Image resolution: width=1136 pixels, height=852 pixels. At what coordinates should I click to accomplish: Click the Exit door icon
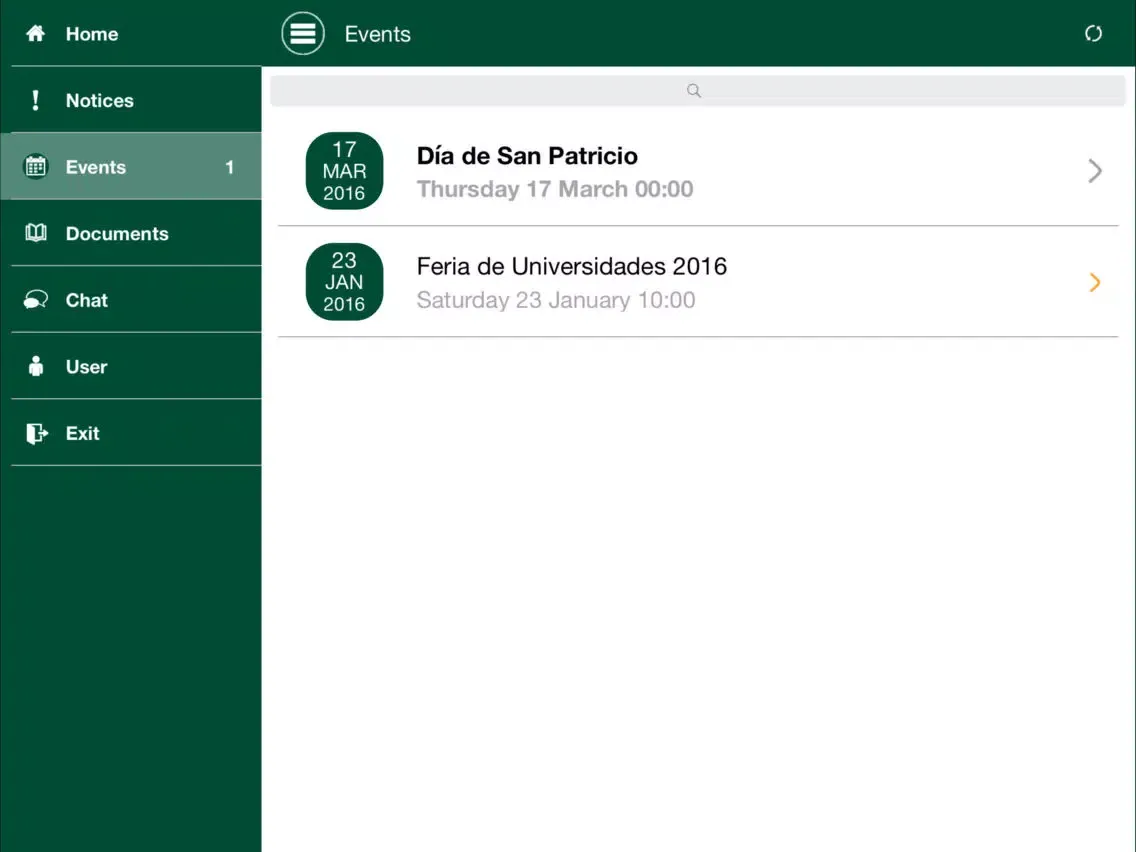36,433
